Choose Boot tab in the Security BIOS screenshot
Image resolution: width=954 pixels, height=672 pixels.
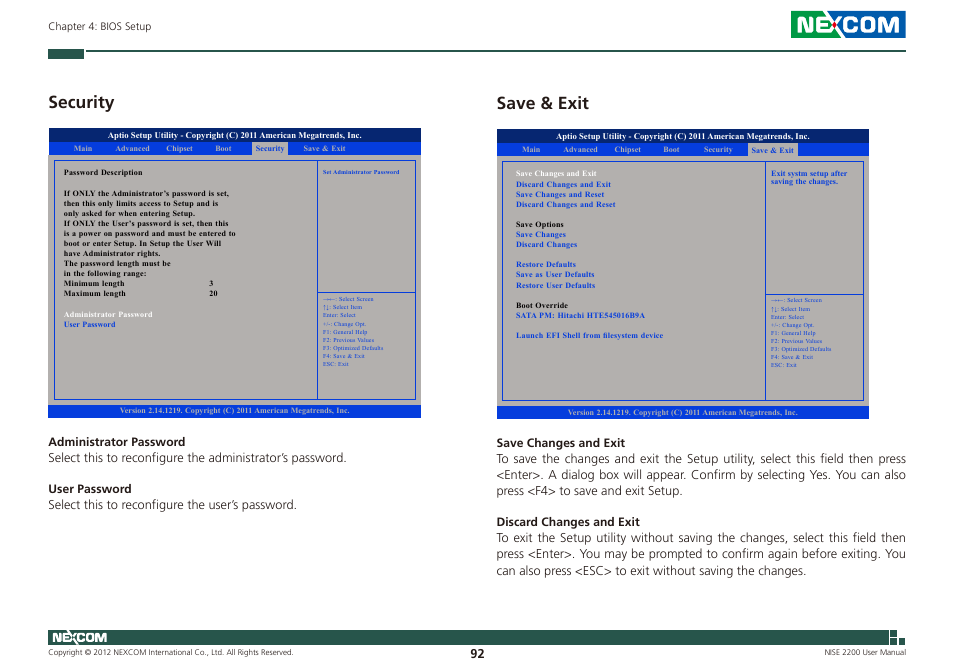coord(223,148)
